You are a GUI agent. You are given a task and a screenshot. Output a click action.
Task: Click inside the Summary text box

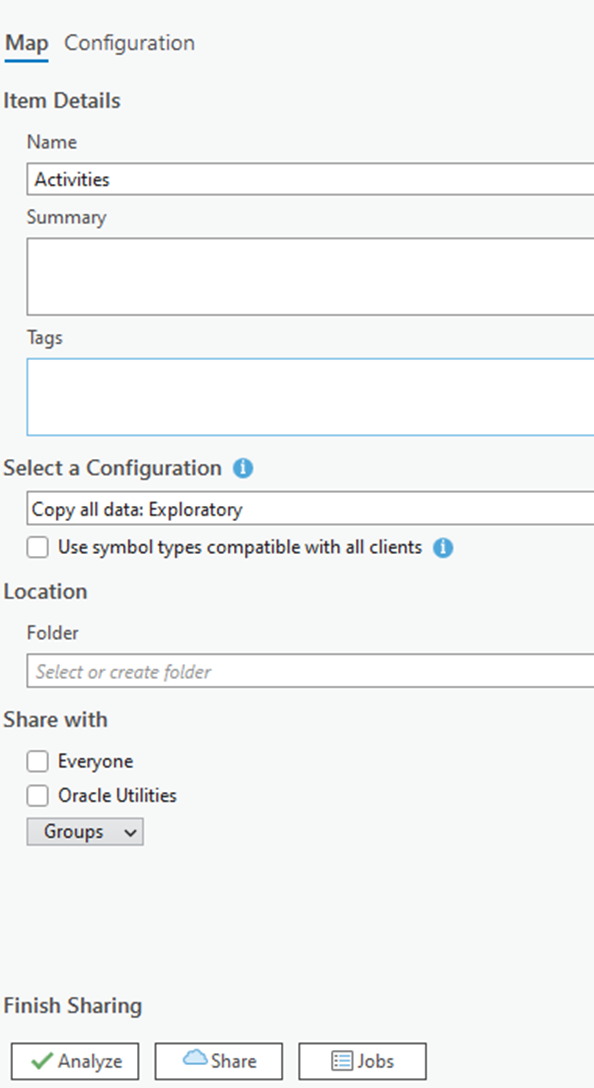(x=310, y=276)
